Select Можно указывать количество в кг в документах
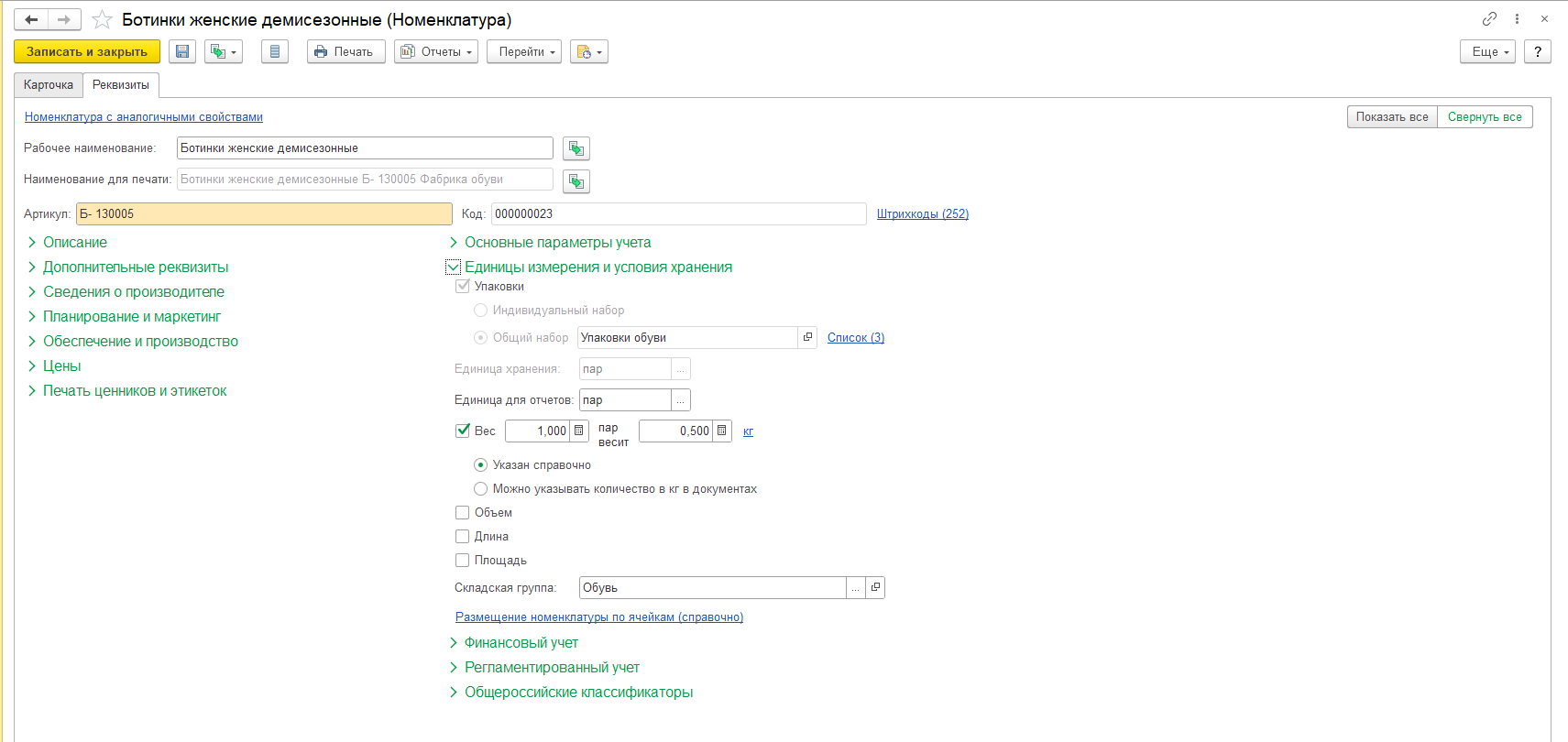Image resolution: width=1568 pixels, height=742 pixels. 480,489
